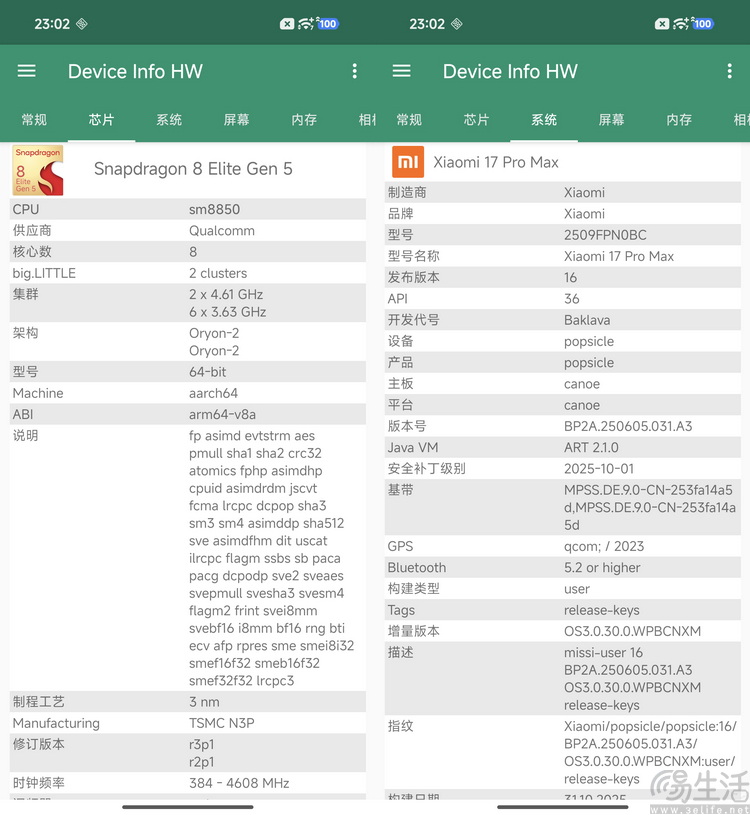Select 芯片 tab on left screen
This screenshot has height=815, width=750.
(101, 120)
